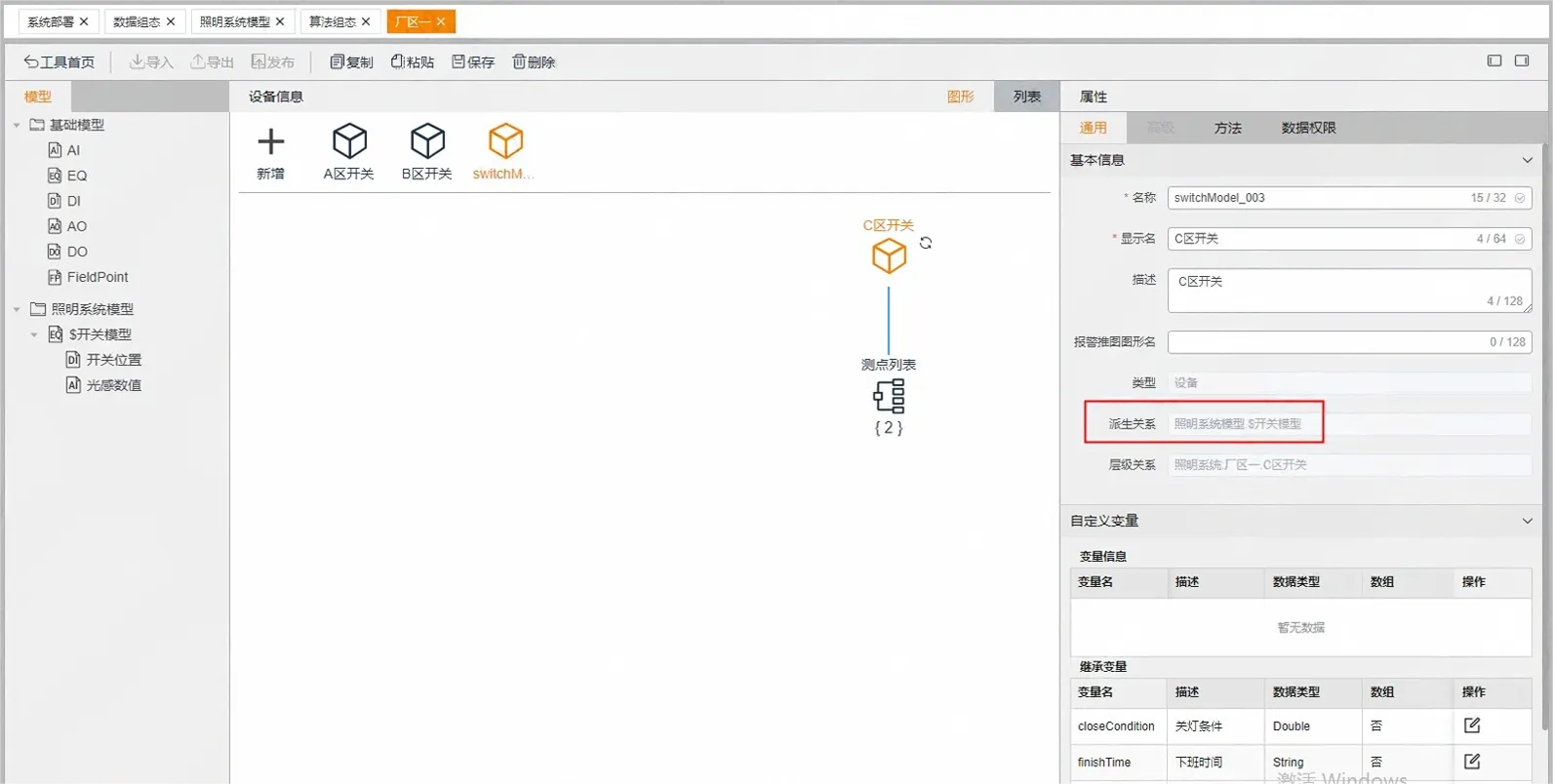Image resolution: width=1553 pixels, height=784 pixels.
Task: Click the 派生关系 field
Action: pos(1349,424)
